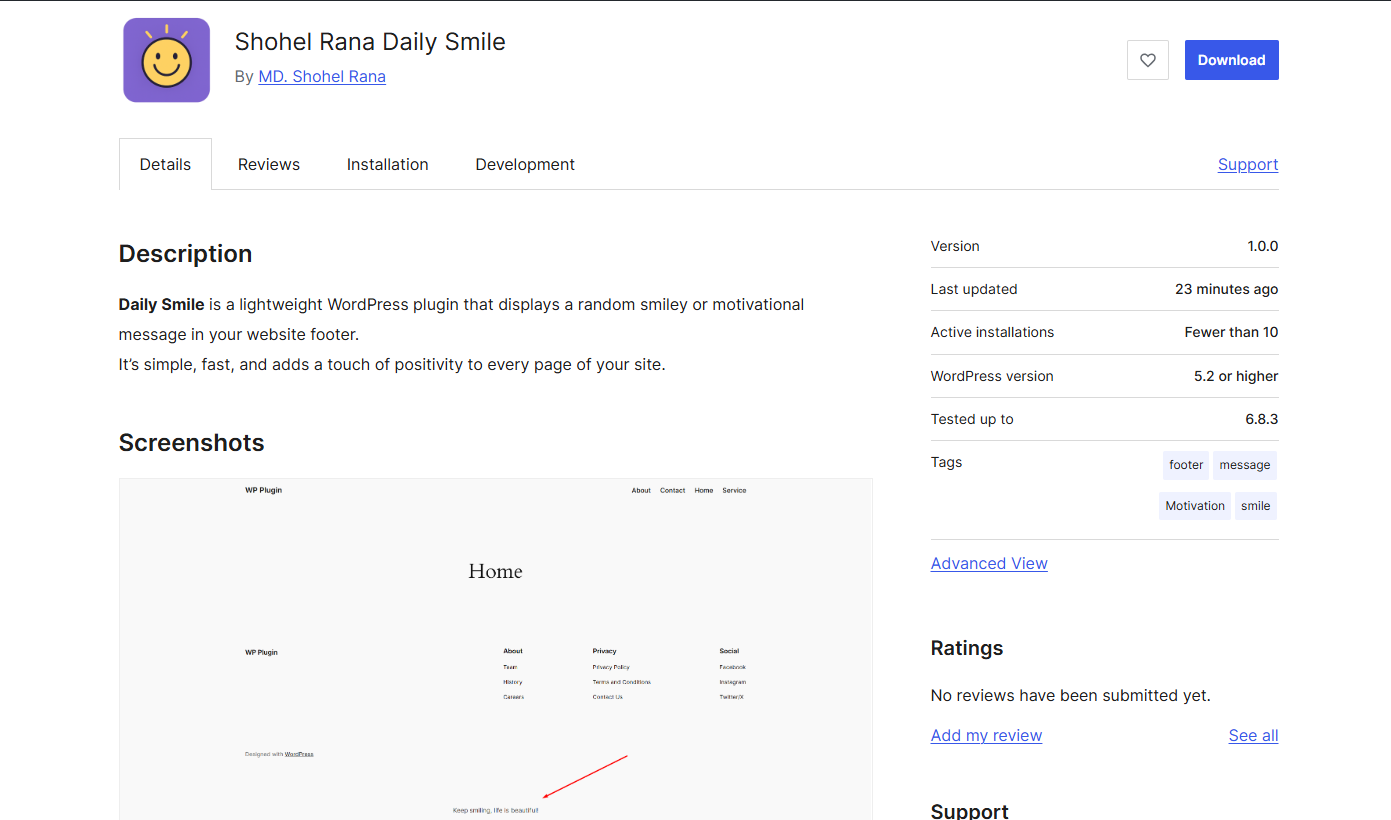Click the Add my review link
Screen dimensions: 1391x820
pyautogui.click(x=985, y=736)
